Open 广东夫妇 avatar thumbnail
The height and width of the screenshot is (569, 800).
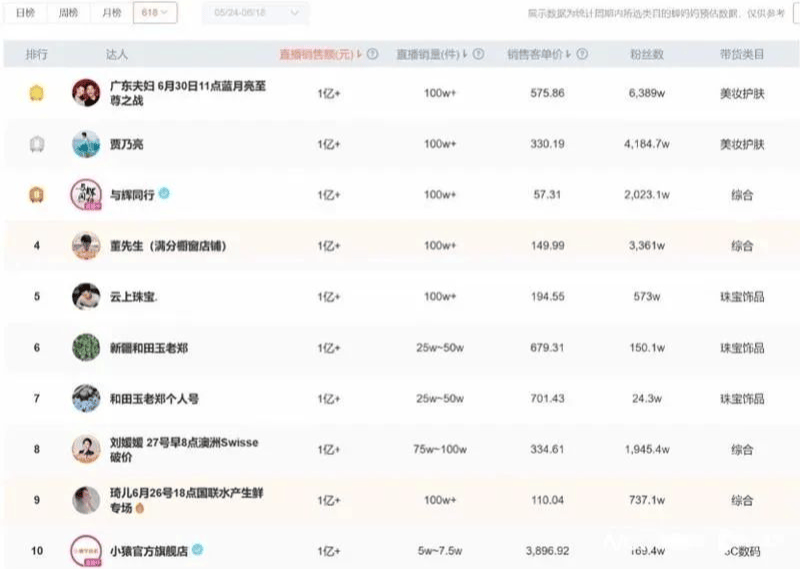tap(86, 93)
